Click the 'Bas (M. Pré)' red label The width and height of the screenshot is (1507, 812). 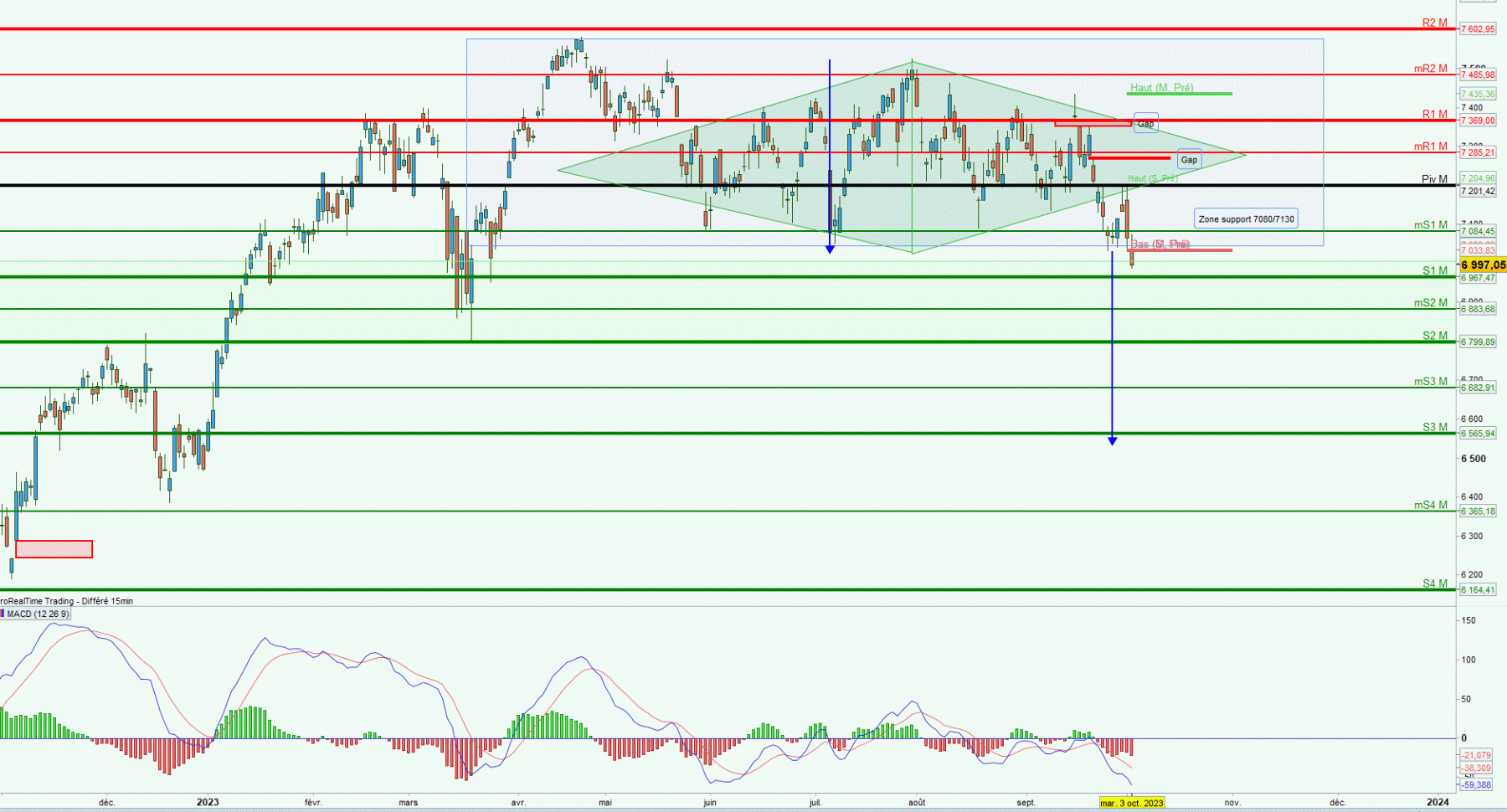click(1160, 244)
